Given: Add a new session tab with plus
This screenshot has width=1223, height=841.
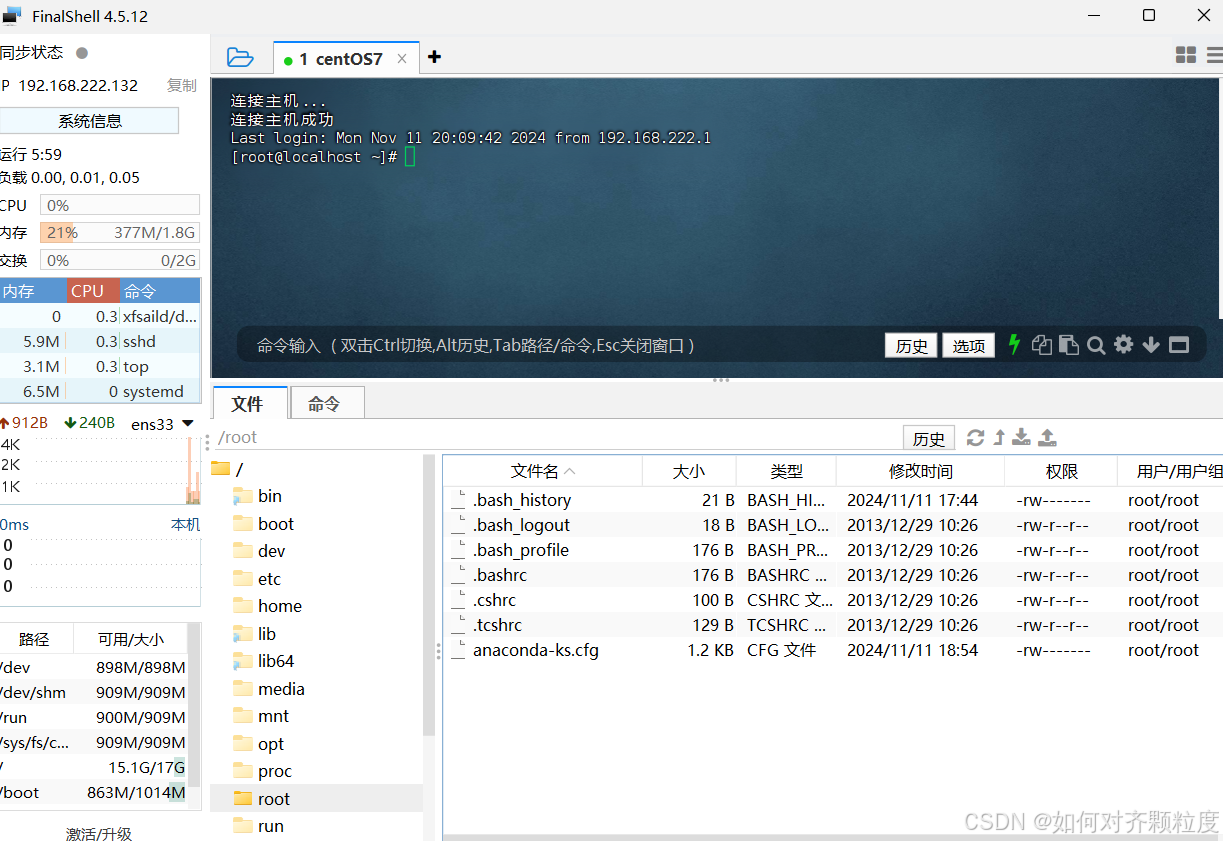Looking at the screenshot, I should point(434,57).
